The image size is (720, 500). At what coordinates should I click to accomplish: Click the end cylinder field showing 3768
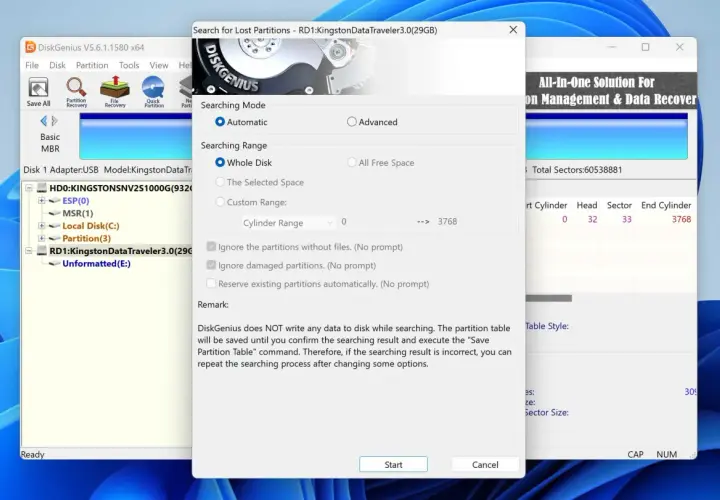[x=447, y=221]
